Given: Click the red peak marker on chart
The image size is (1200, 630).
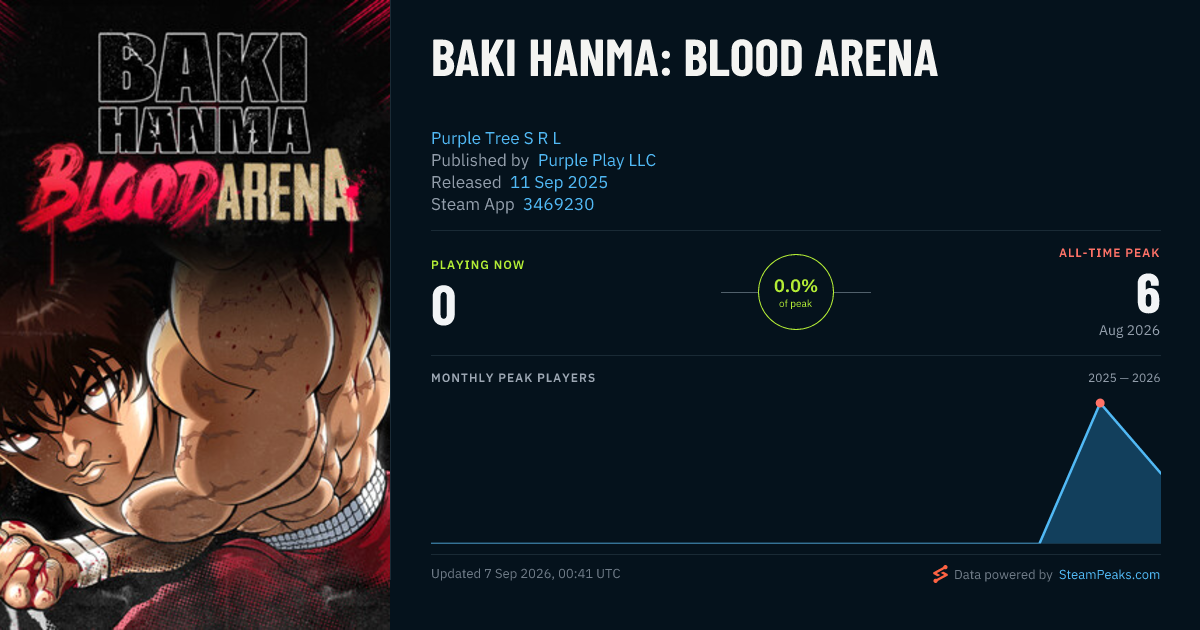Looking at the screenshot, I should point(1100,403).
